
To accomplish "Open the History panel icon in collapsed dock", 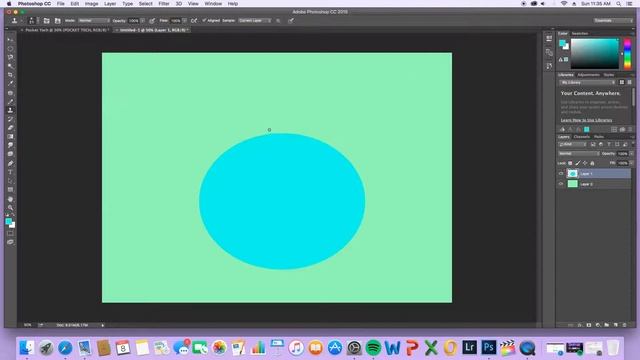I will [x=549, y=65].
